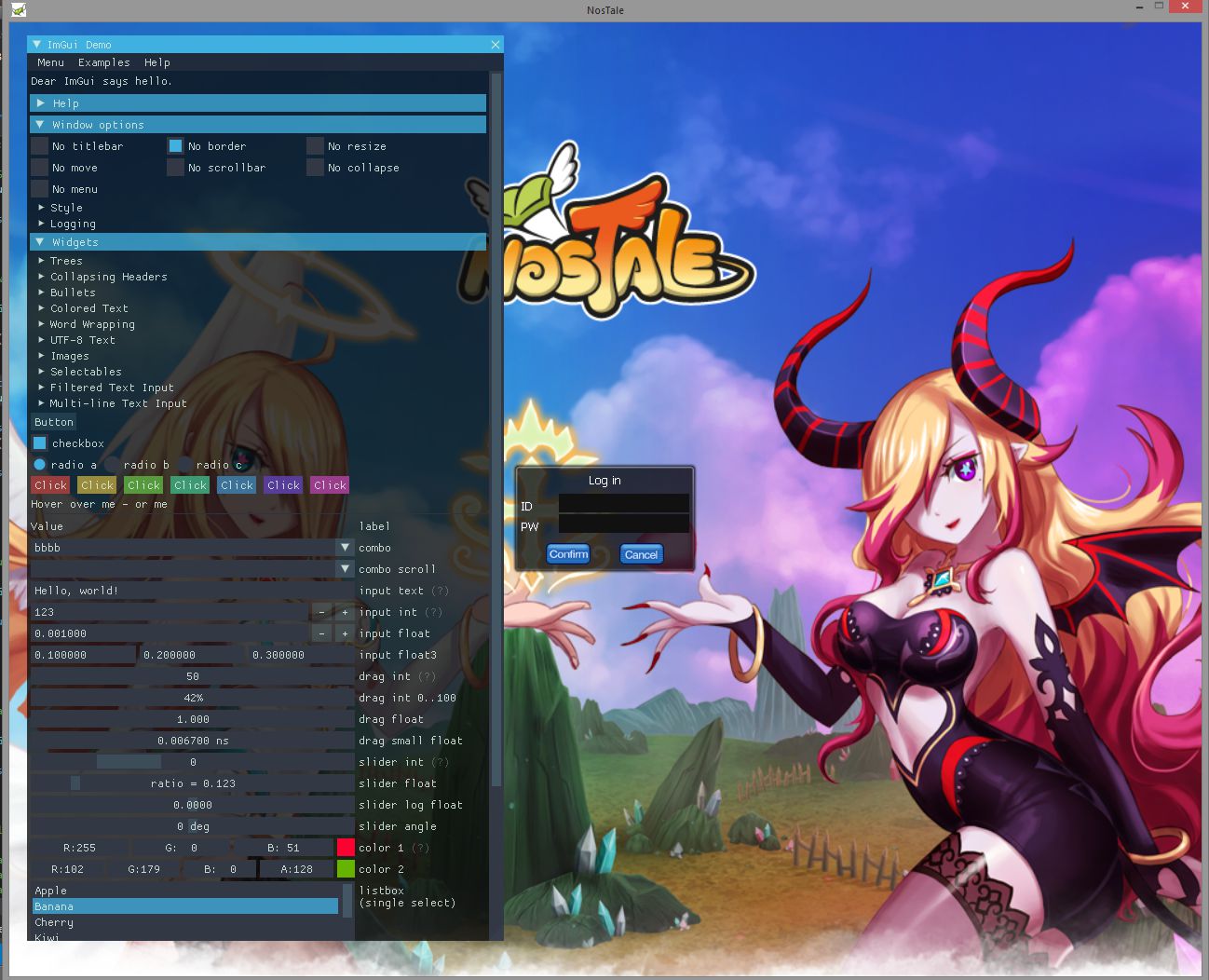
Task: Expand the Trees node
Action: click(60, 261)
